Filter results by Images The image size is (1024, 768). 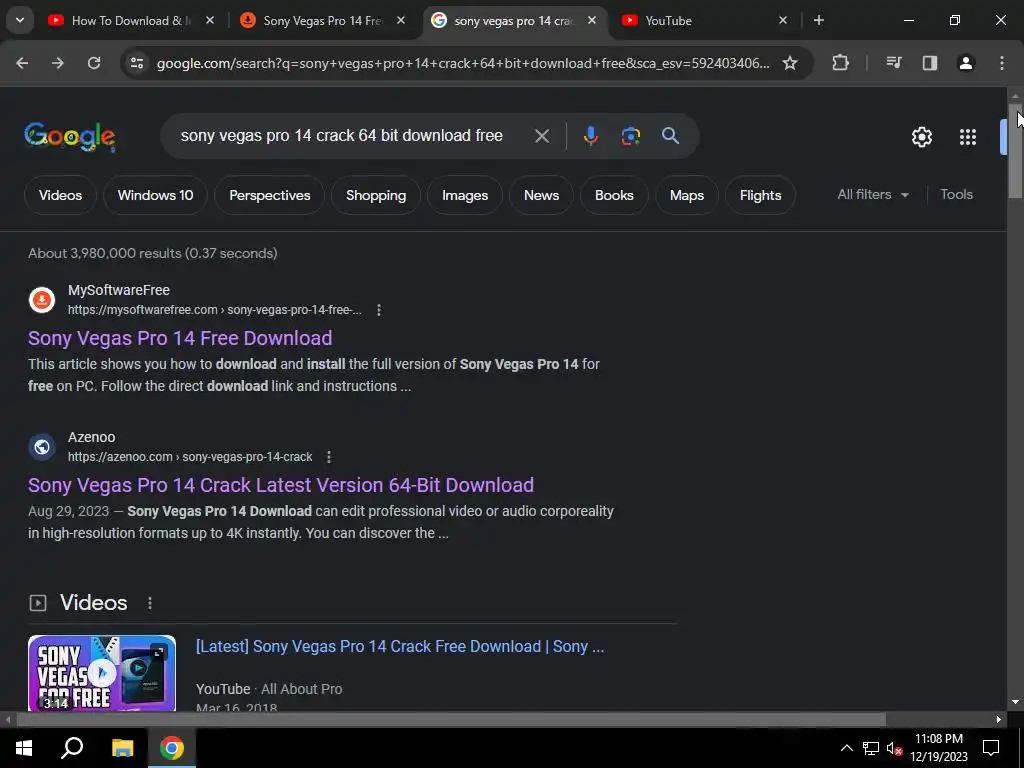(465, 195)
